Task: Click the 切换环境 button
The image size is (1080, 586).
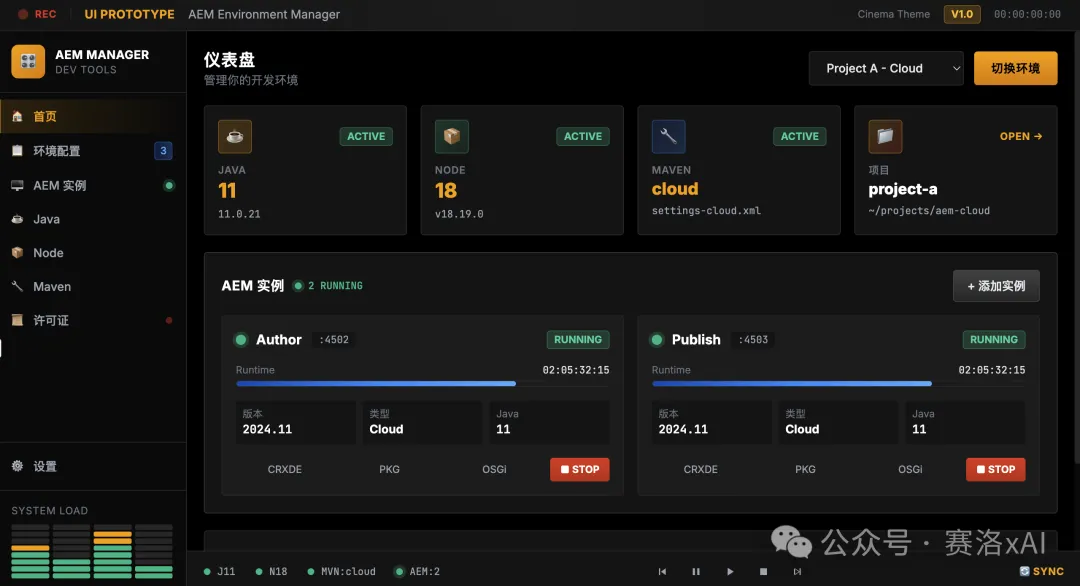Action: 1015,68
